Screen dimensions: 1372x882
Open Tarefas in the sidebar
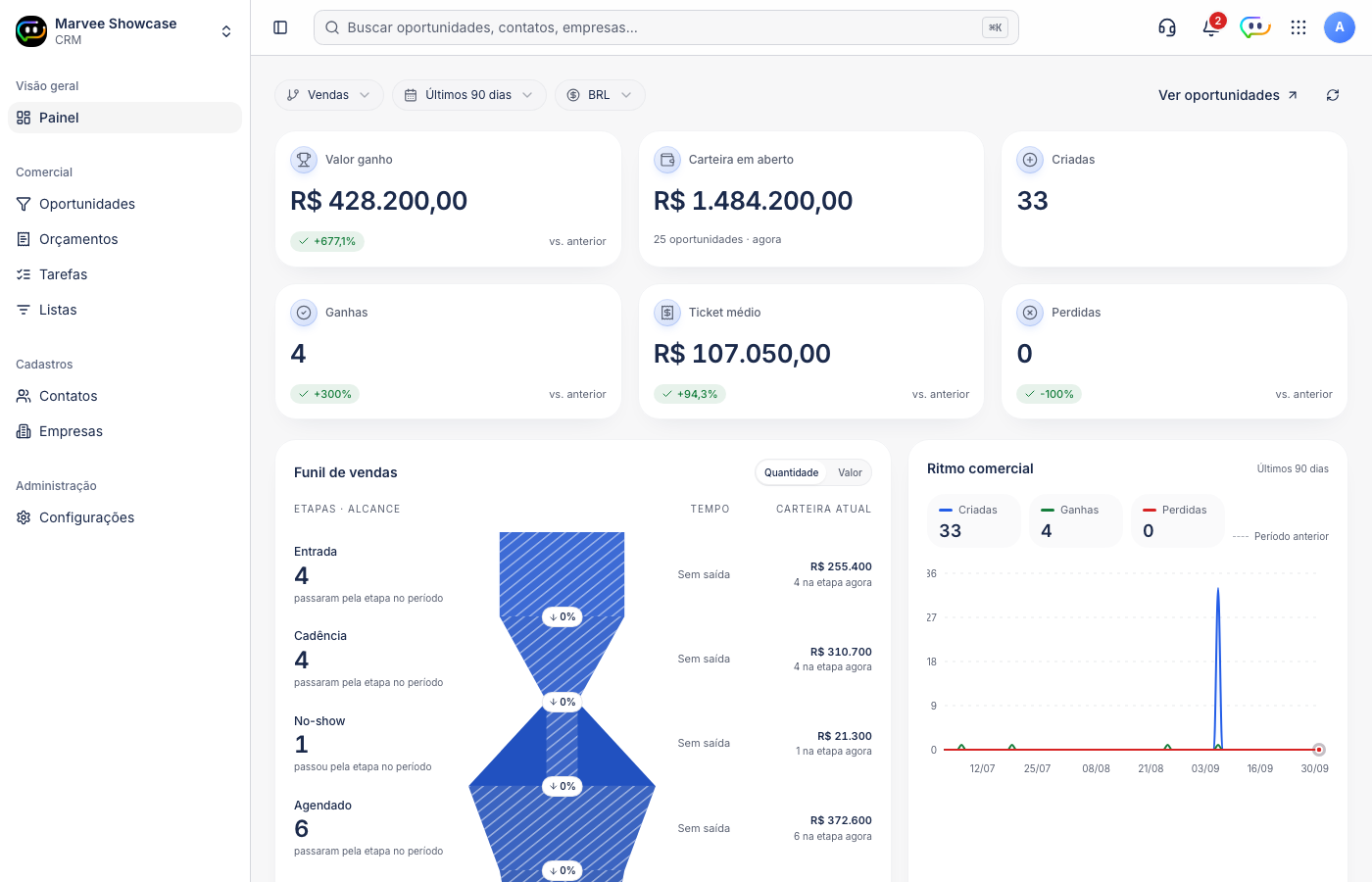point(124,274)
